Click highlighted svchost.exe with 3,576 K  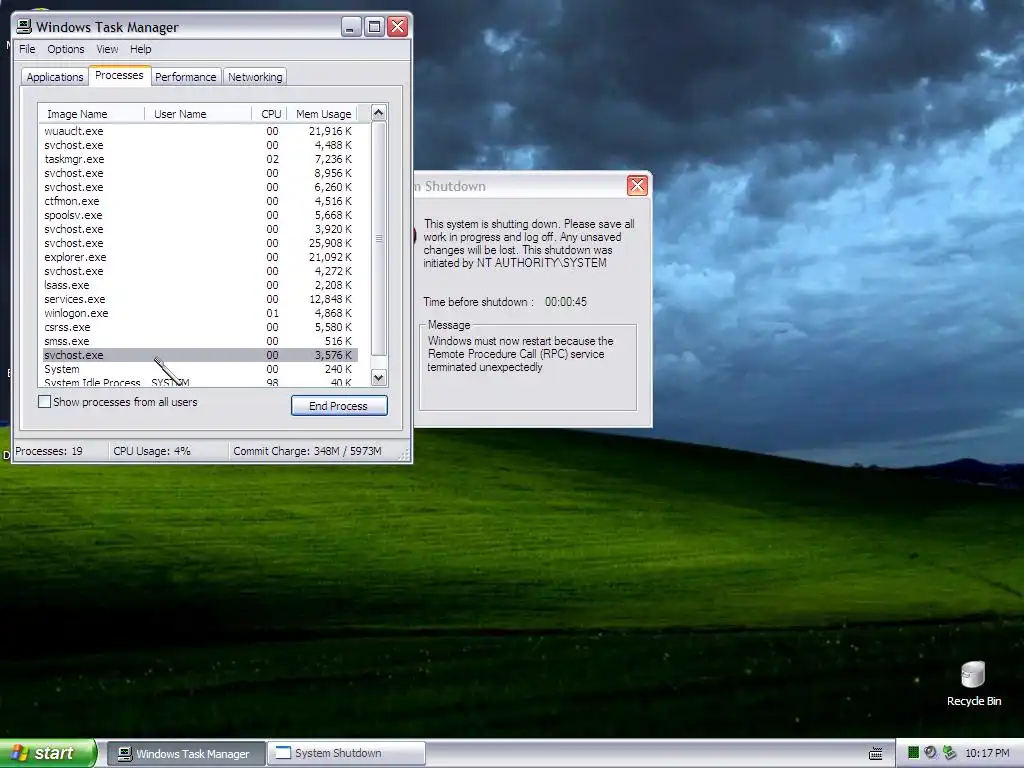click(200, 355)
